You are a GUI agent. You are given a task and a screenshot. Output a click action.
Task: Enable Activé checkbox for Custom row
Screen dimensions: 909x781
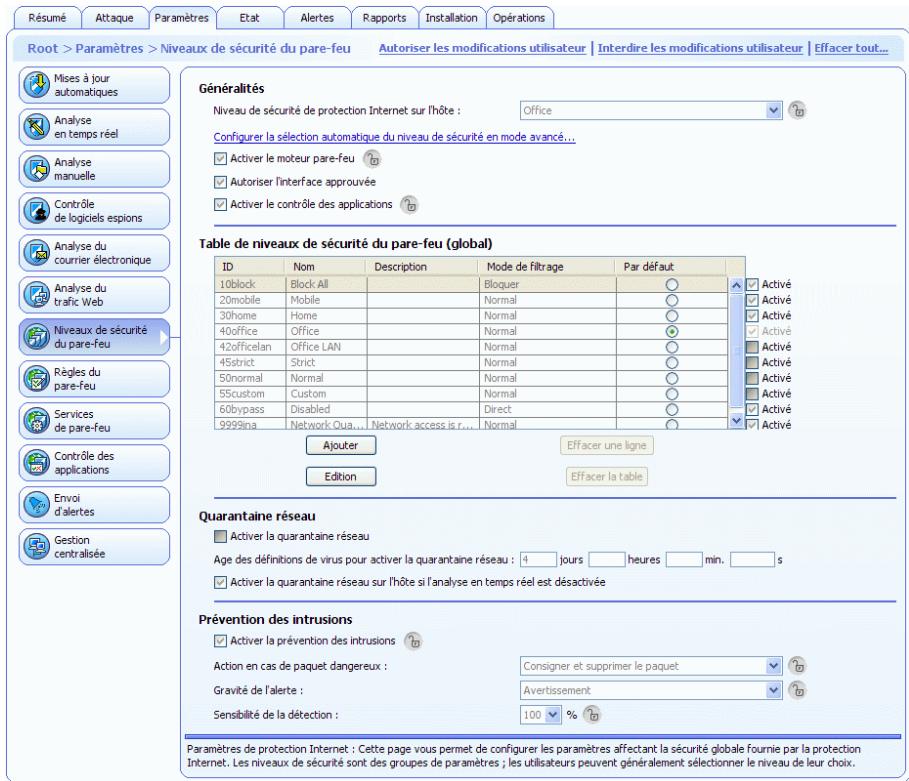click(752, 394)
